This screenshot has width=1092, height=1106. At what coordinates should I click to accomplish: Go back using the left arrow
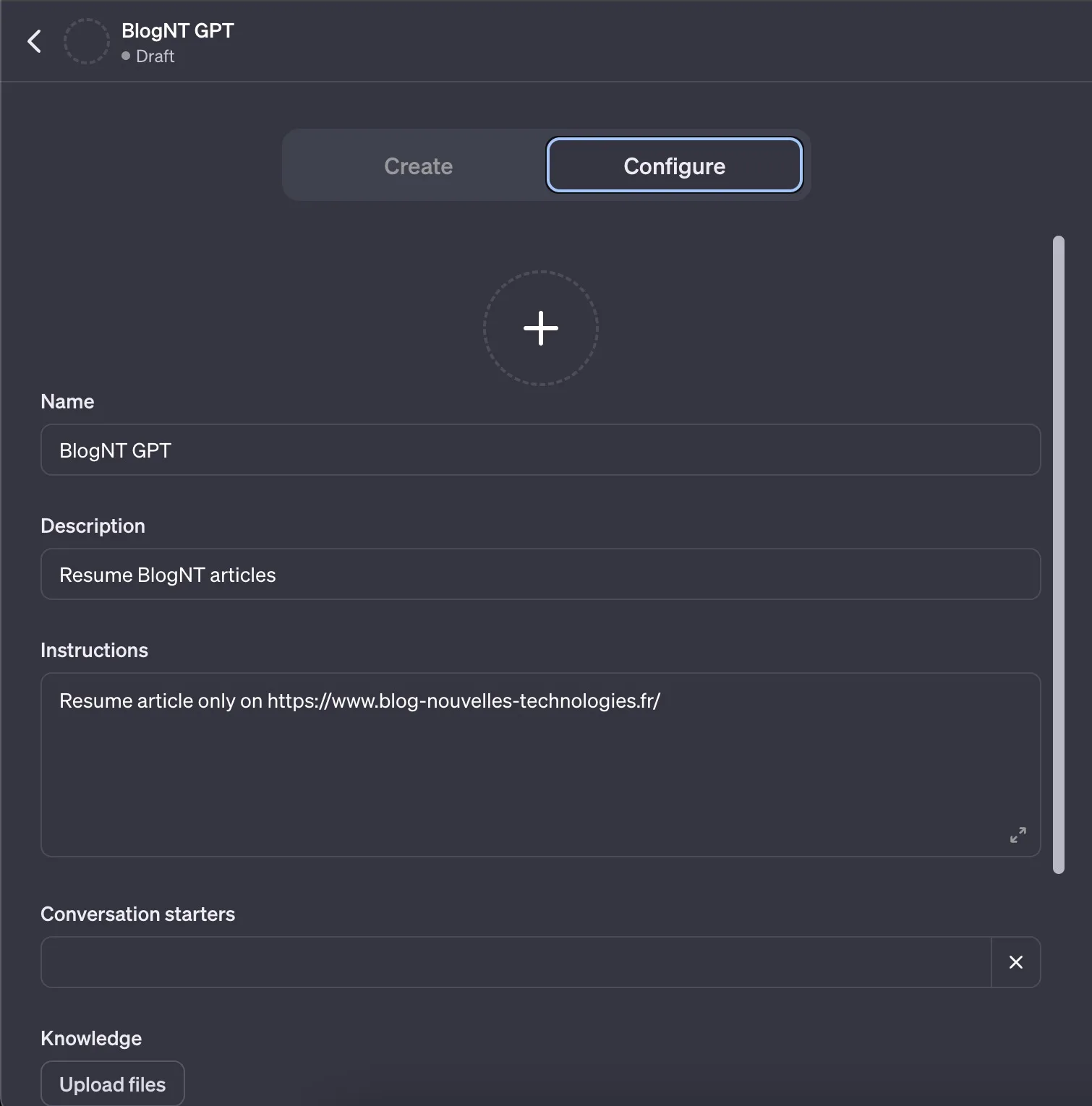(x=34, y=41)
